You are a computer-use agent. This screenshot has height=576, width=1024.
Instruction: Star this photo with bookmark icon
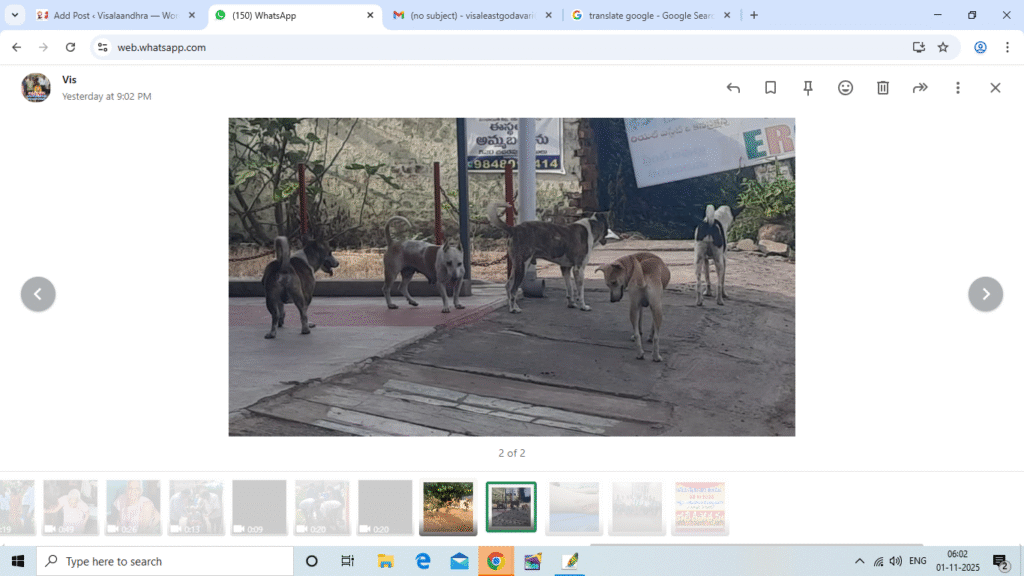click(x=771, y=88)
